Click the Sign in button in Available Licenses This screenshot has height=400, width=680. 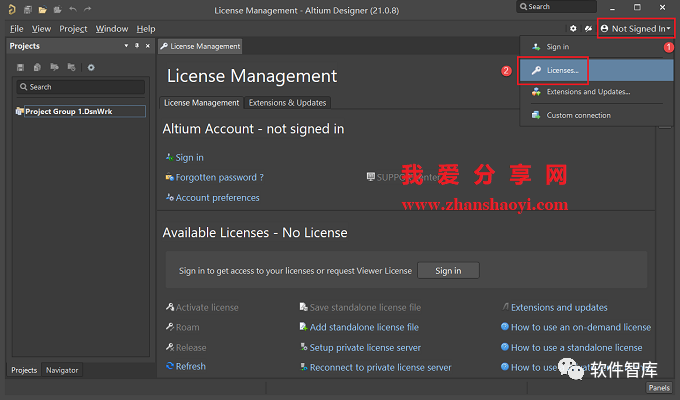click(448, 271)
